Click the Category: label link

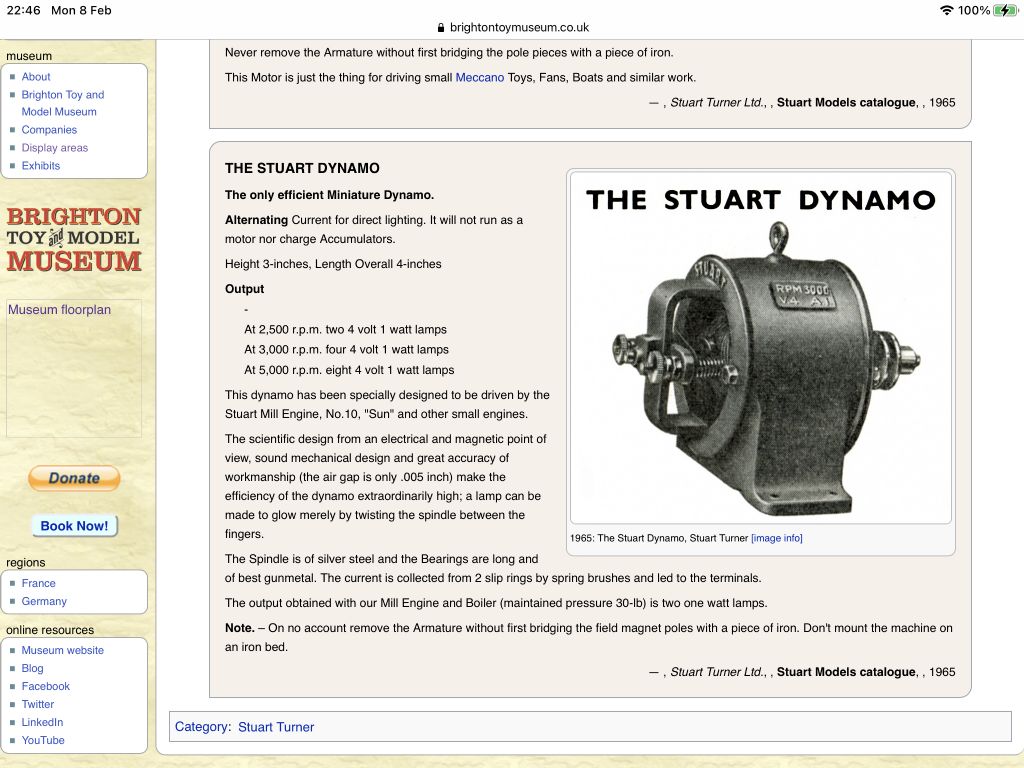pos(202,727)
